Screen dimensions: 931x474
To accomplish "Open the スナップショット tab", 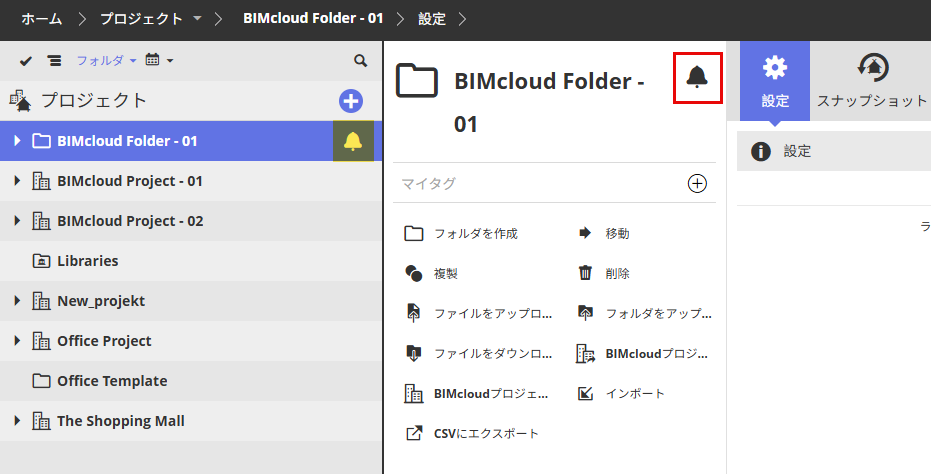I will tap(872, 81).
